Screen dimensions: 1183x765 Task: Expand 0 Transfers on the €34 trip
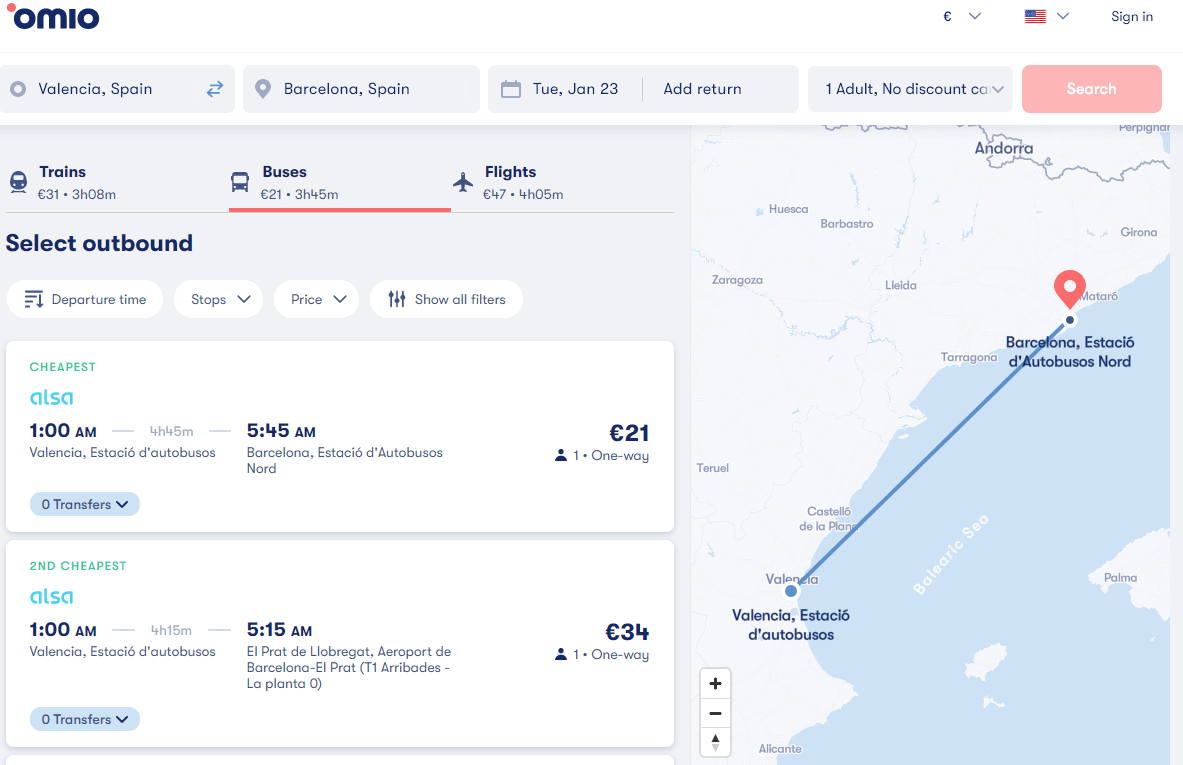(x=84, y=718)
